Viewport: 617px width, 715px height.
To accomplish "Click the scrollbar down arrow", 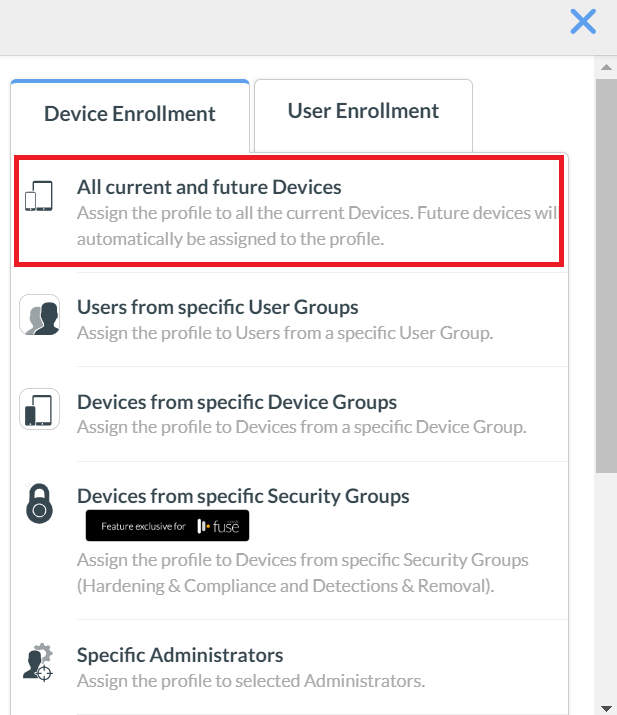I will pyautogui.click(x=605, y=707).
